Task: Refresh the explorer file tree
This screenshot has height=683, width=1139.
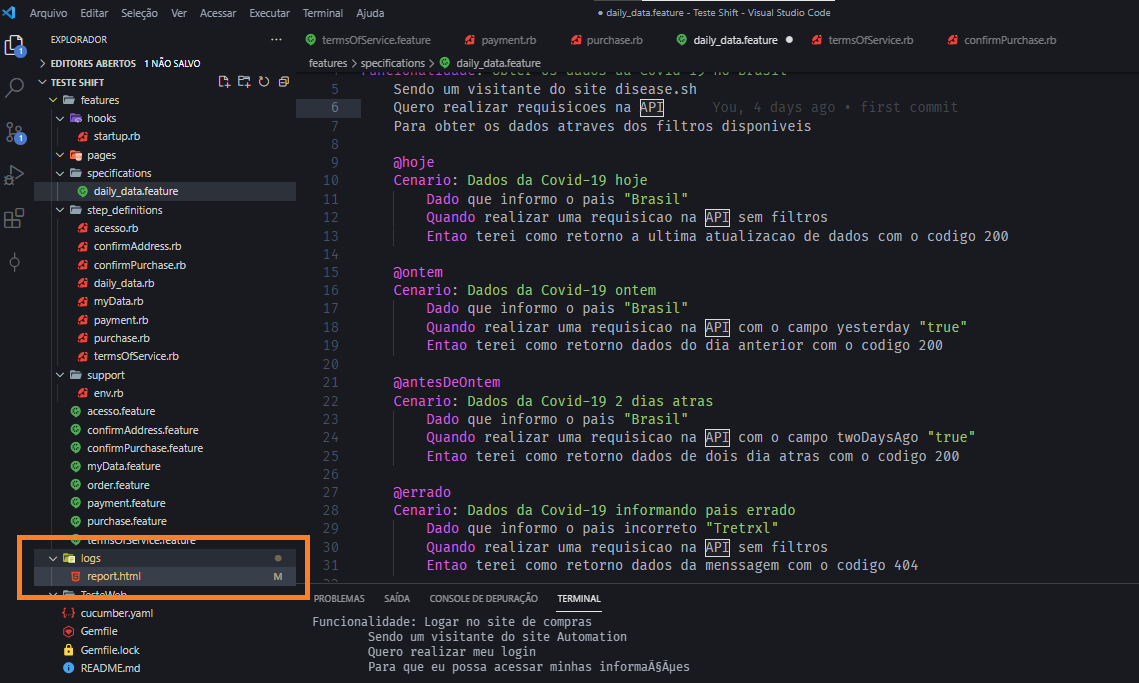Action: (264, 81)
